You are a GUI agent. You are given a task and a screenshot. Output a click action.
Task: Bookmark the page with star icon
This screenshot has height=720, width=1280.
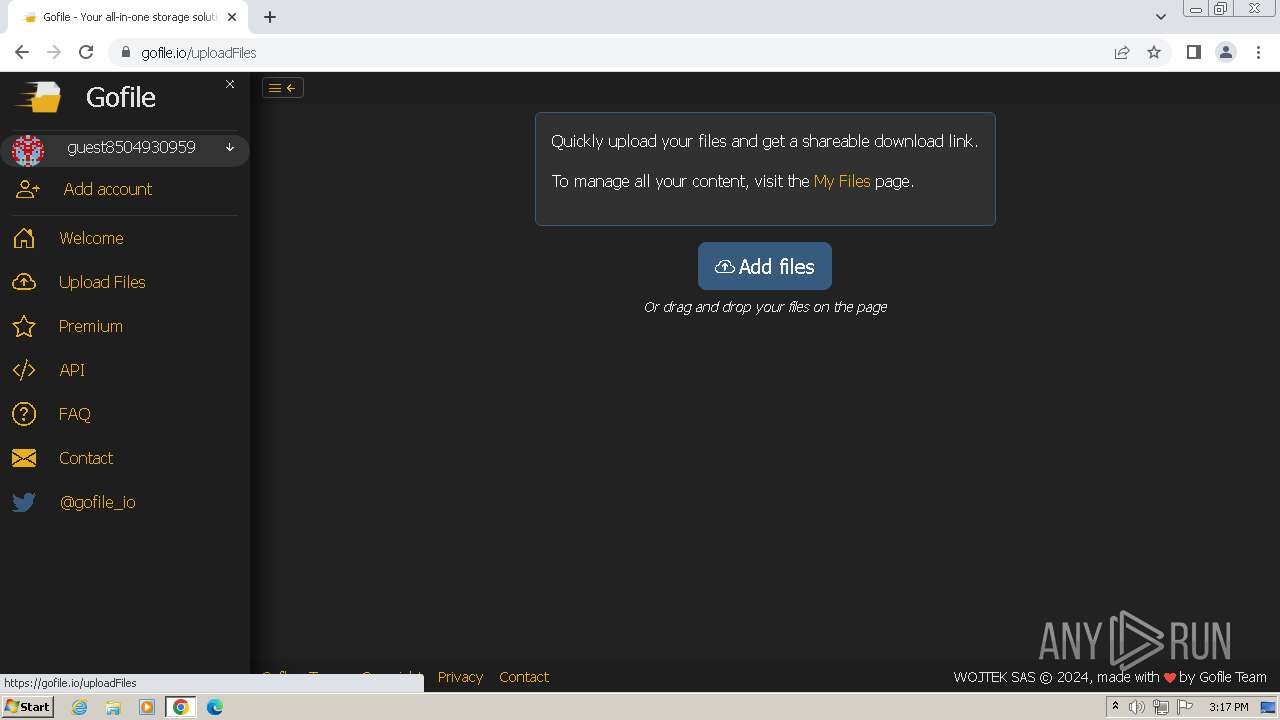[x=1154, y=52]
